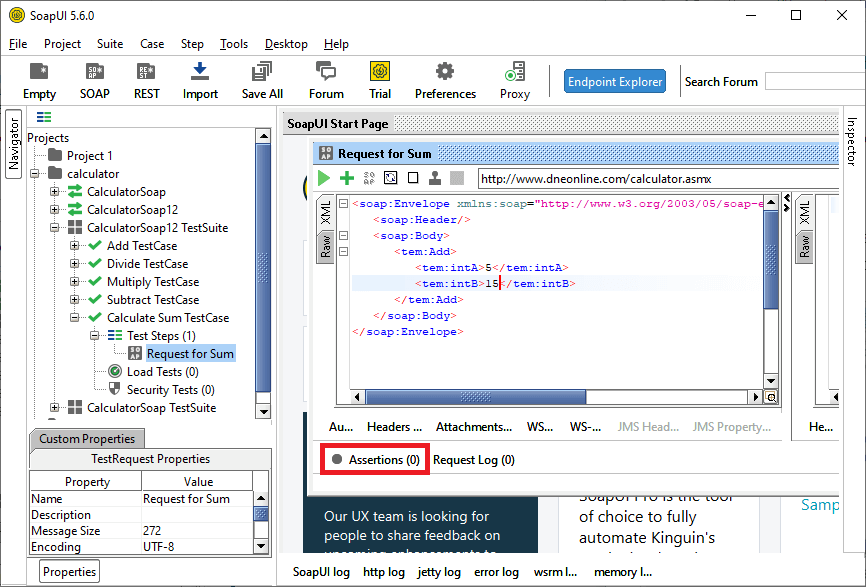Create new REST project
868x587 pixels.
tap(146, 81)
